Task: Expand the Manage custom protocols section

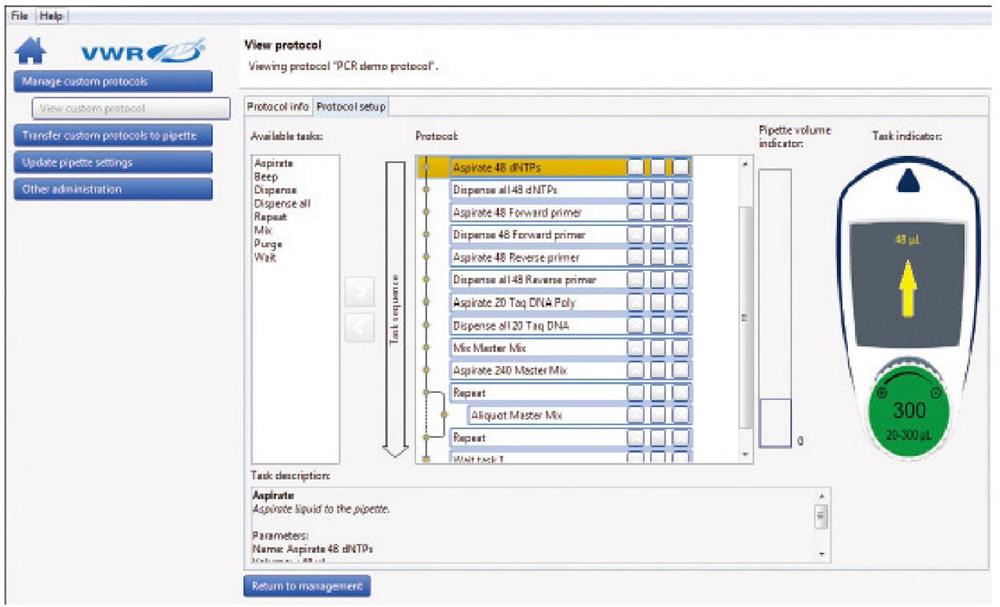Action: tap(113, 81)
